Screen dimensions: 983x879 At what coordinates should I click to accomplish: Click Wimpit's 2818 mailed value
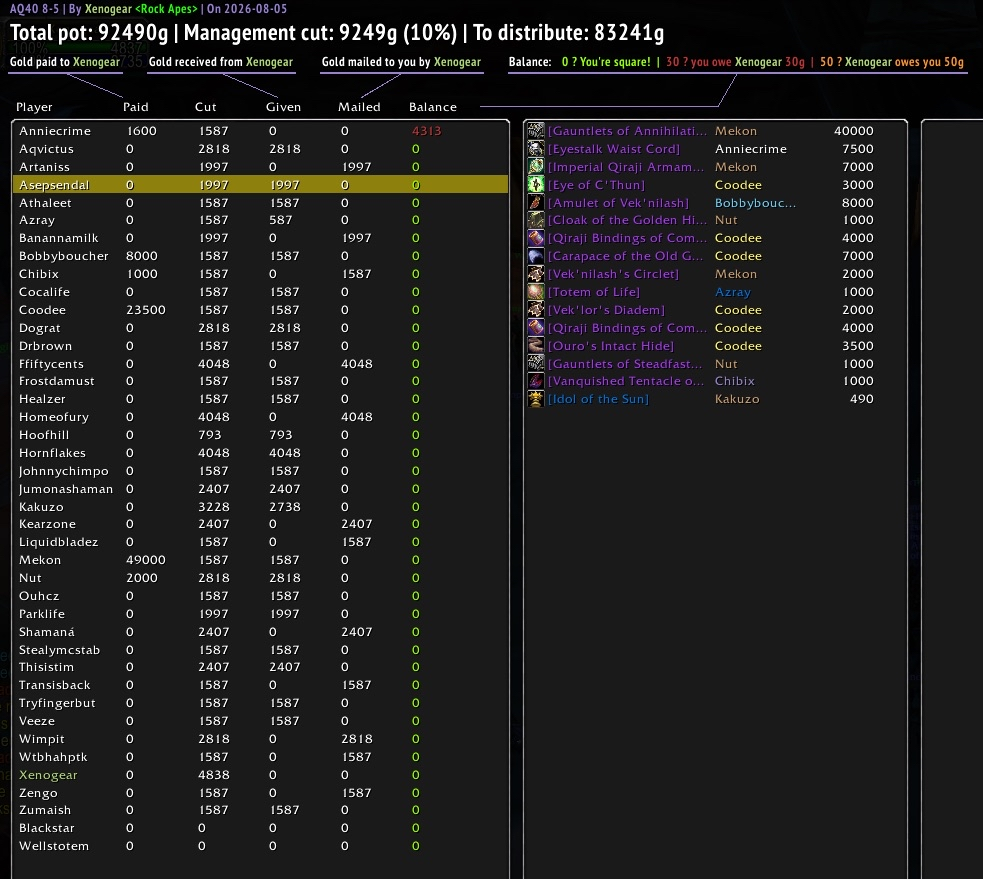[357, 739]
